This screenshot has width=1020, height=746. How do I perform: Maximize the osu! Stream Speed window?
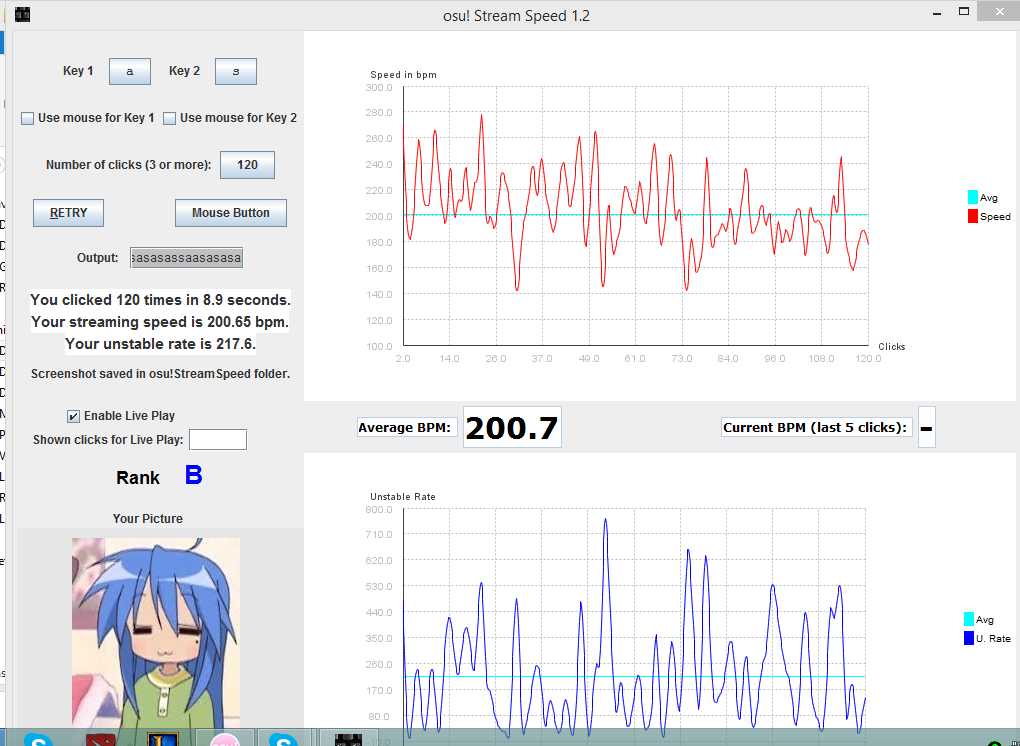pos(964,12)
